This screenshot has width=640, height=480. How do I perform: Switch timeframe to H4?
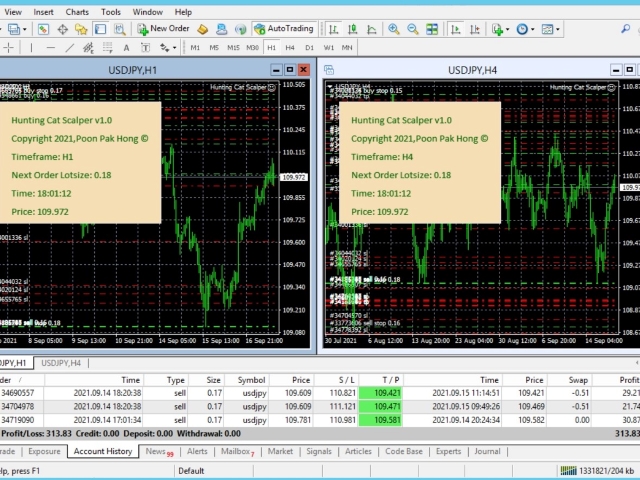[290, 48]
